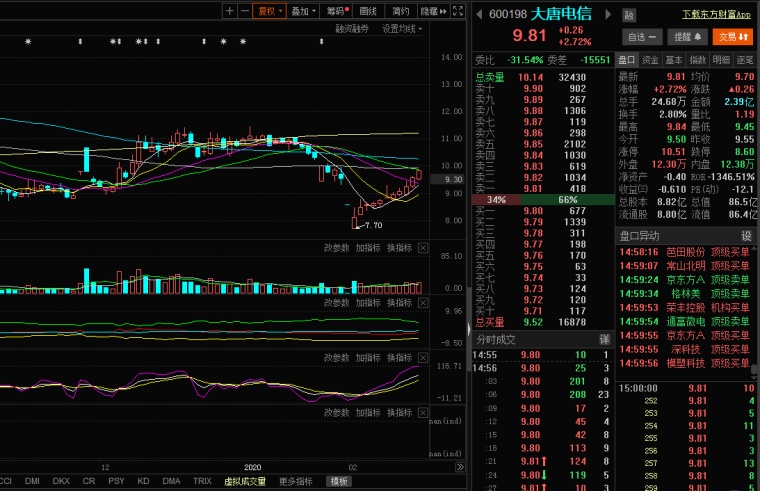
Task: Select DMA indicator tab
Action: [171, 481]
